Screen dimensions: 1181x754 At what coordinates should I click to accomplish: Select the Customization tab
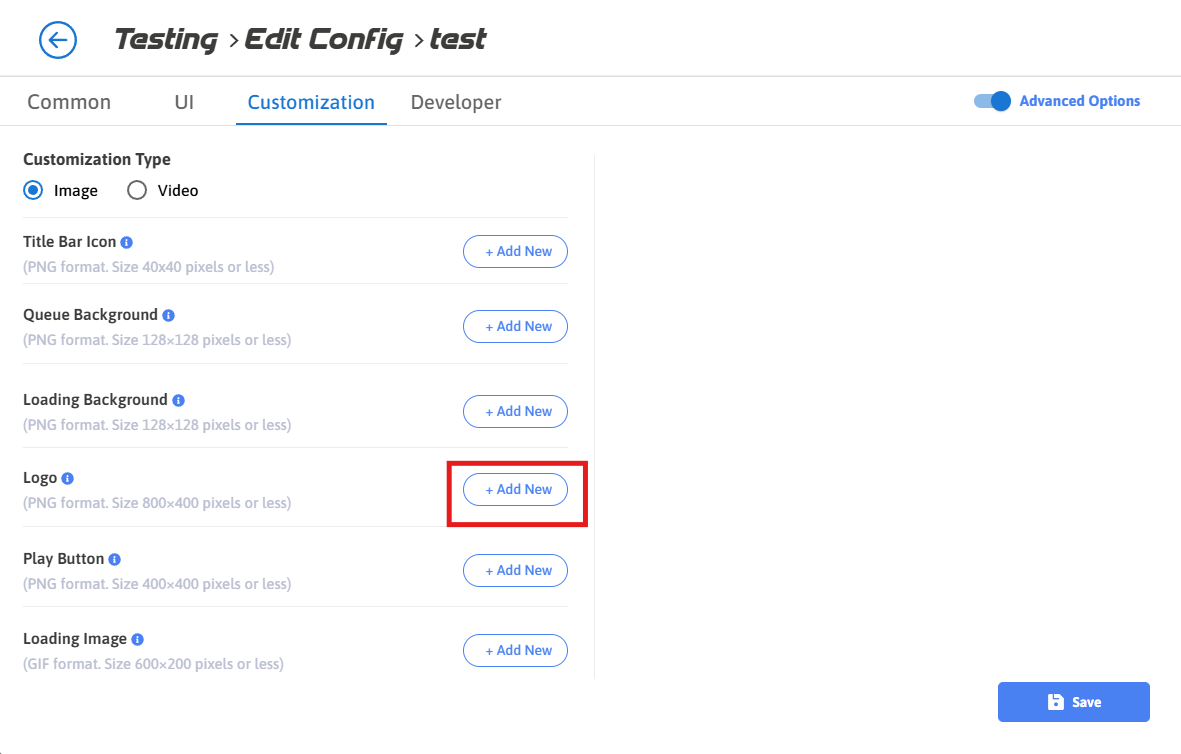[311, 102]
